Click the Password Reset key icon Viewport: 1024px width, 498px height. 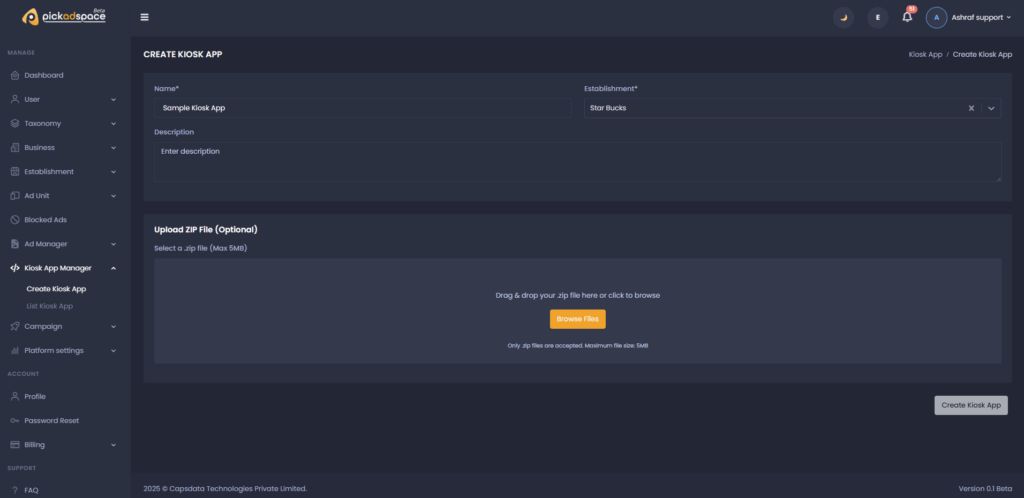point(15,420)
